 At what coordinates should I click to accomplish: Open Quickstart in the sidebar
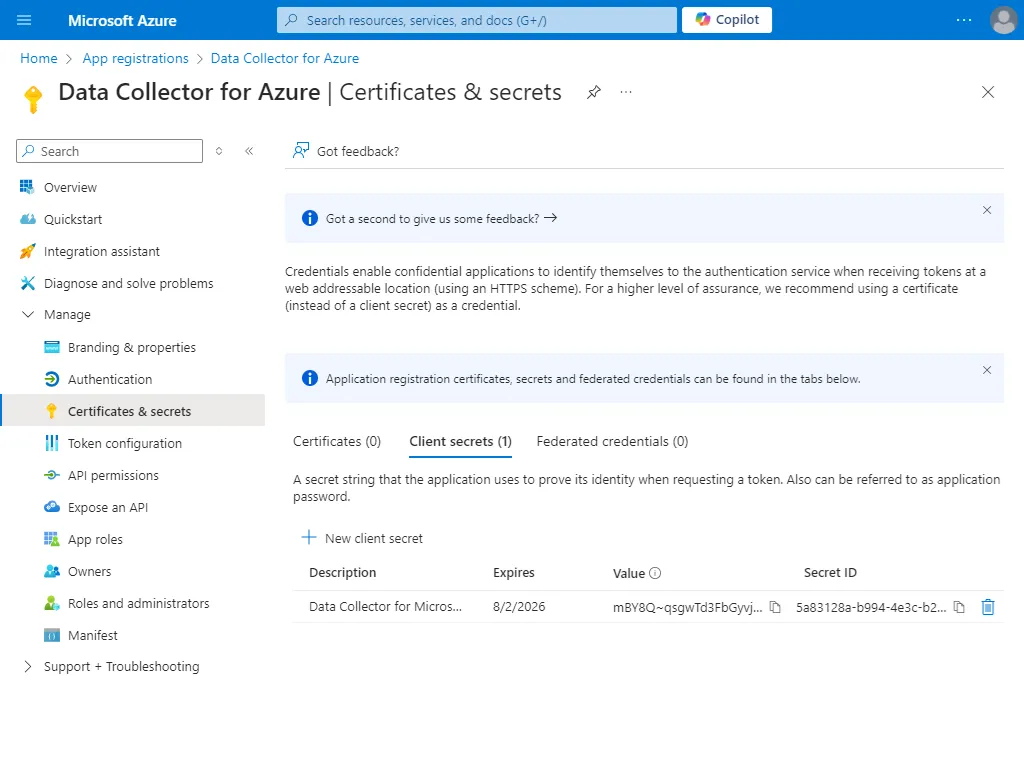coord(72,219)
